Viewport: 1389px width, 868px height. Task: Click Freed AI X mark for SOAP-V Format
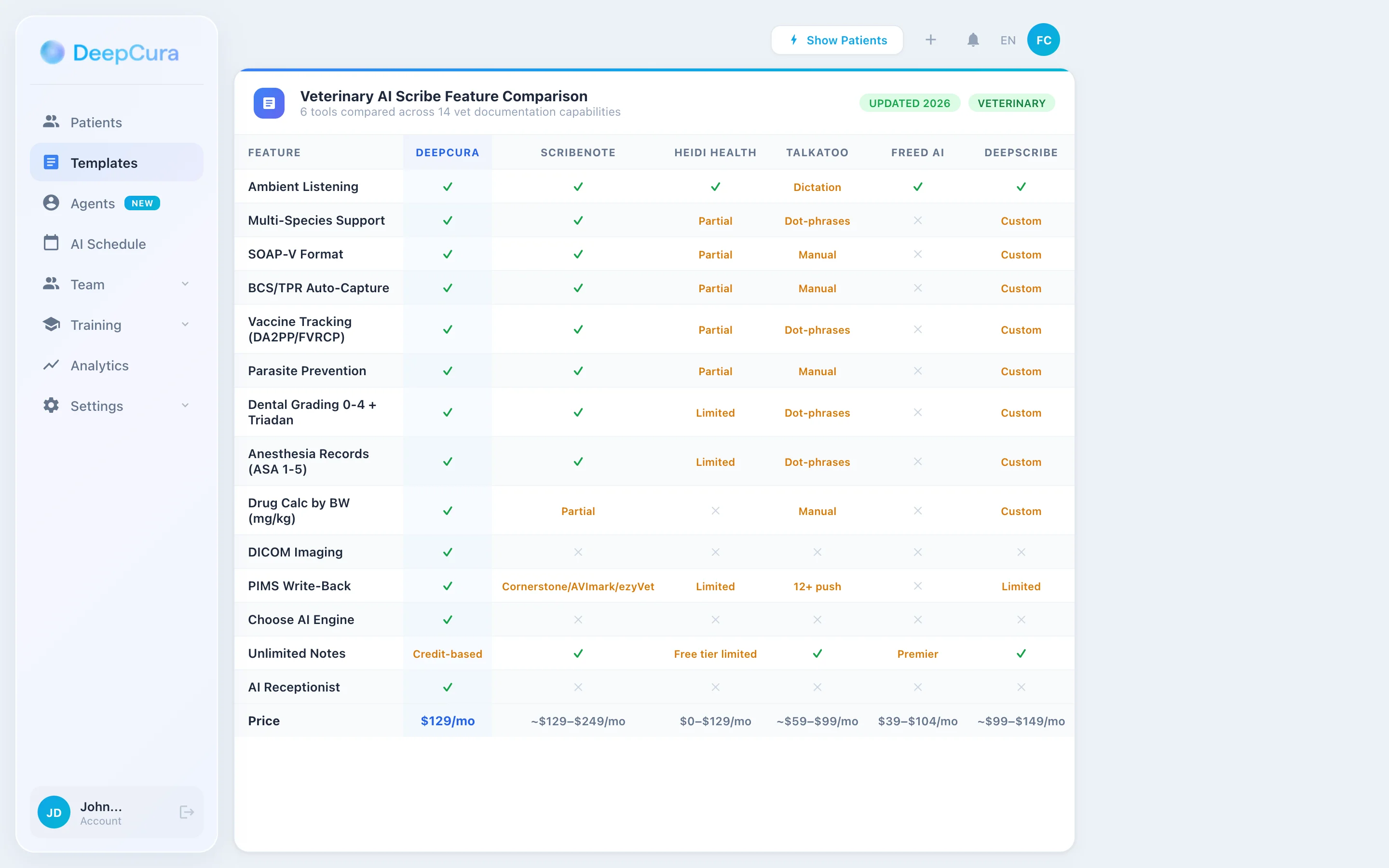[917, 254]
